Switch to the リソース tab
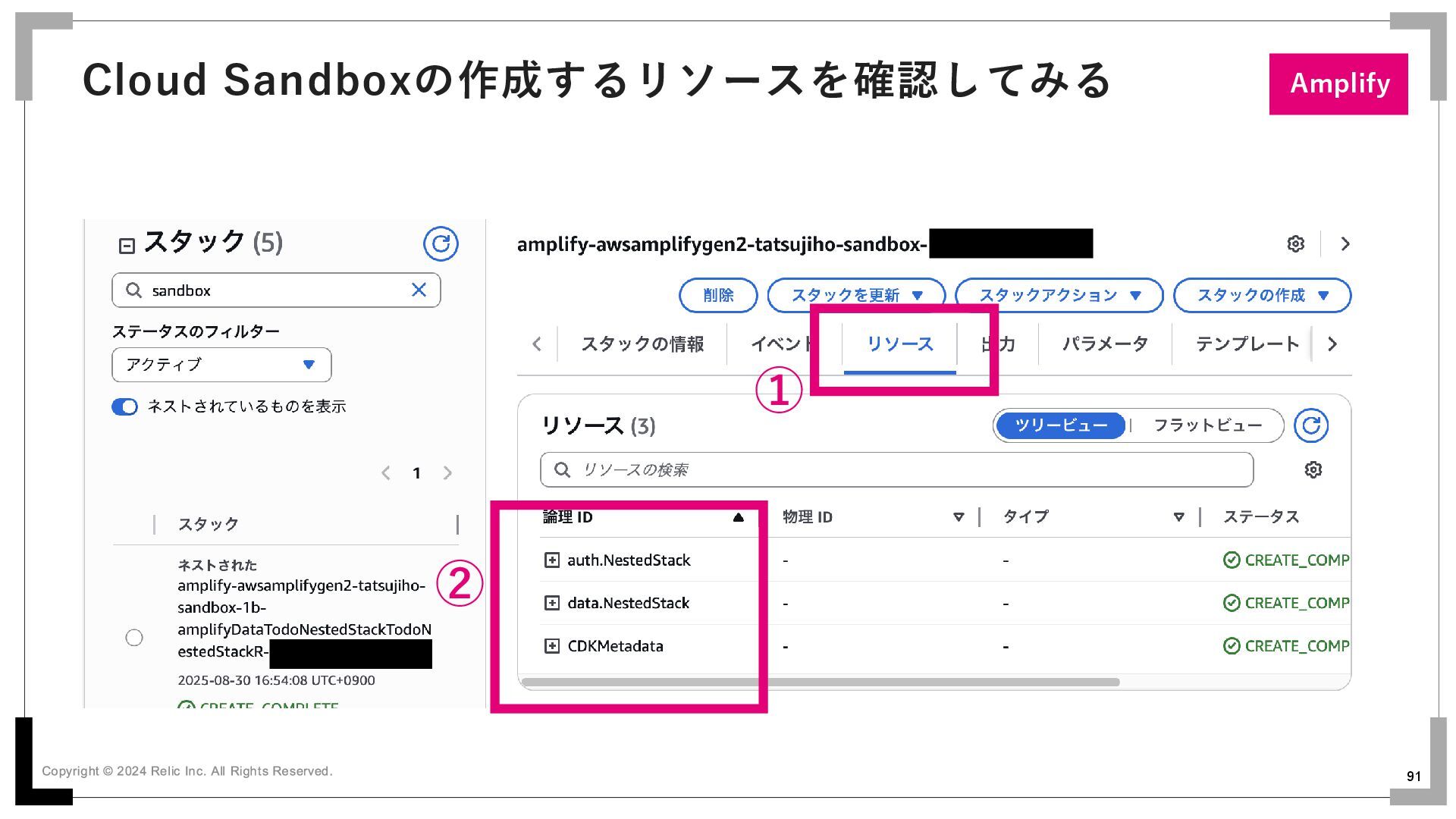The image size is (1456, 819). click(x=900, y=344)
